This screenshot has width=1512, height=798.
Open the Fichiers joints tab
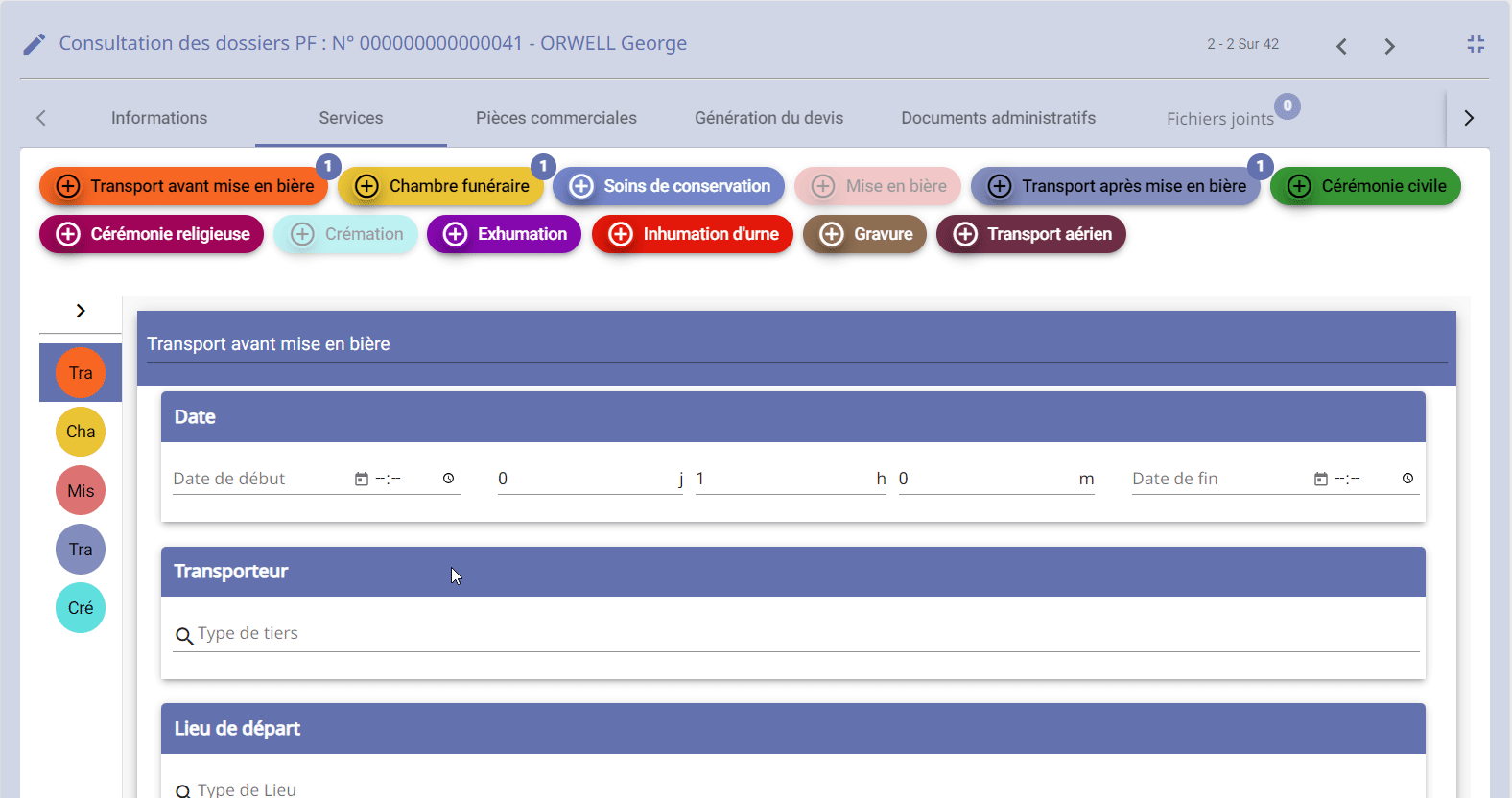coord(1220,119)
